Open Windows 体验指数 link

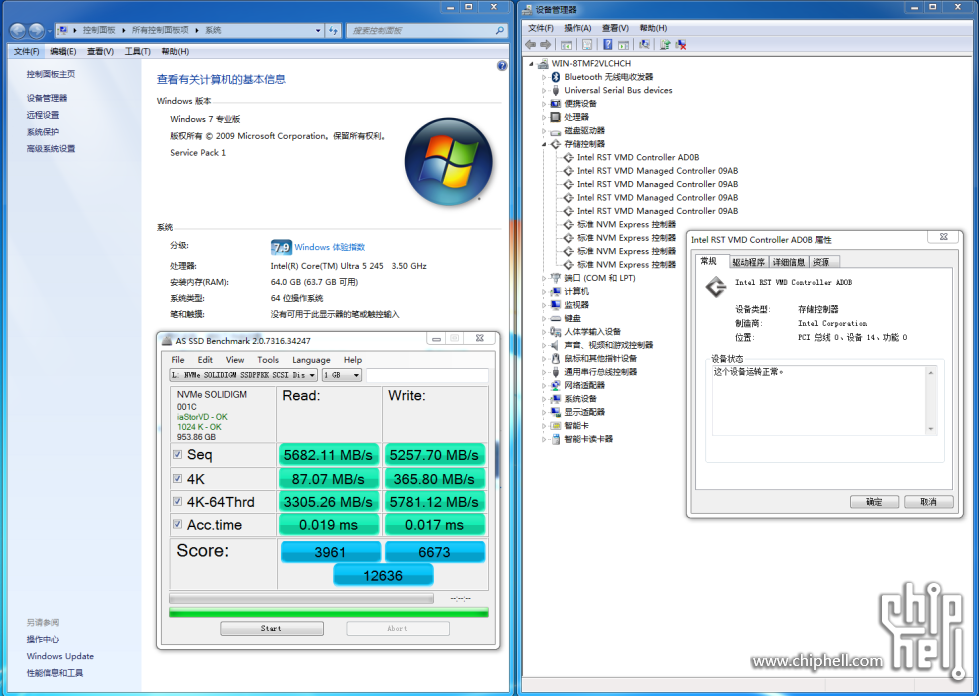[330, 247]
